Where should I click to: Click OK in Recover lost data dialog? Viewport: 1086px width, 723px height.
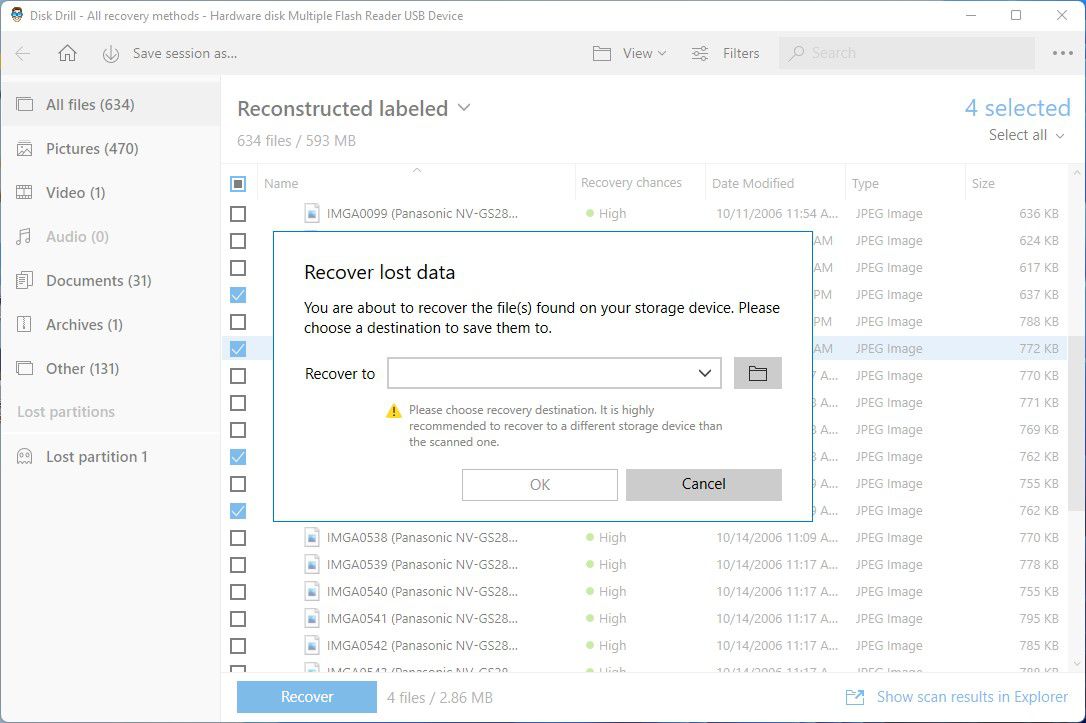tap(540, 485)
